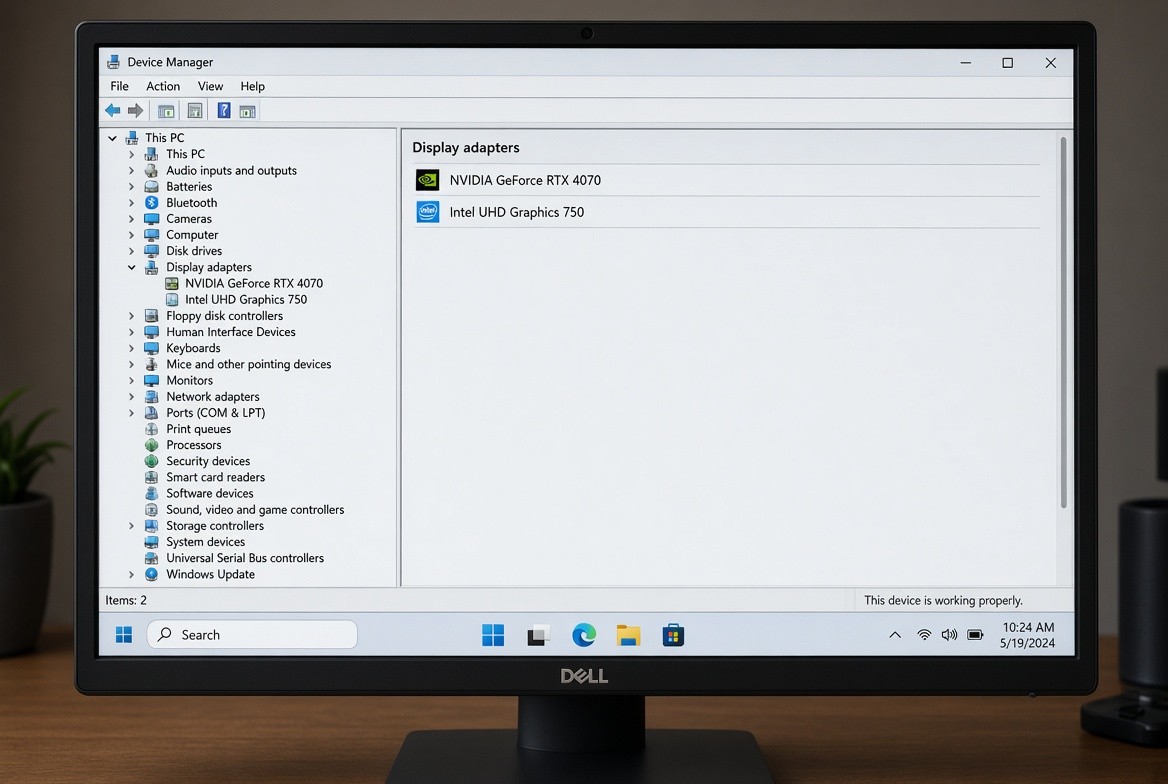Click the Universal Serial Bus controllers icon
Viewport: 1168px width, 784px height.
151,558
